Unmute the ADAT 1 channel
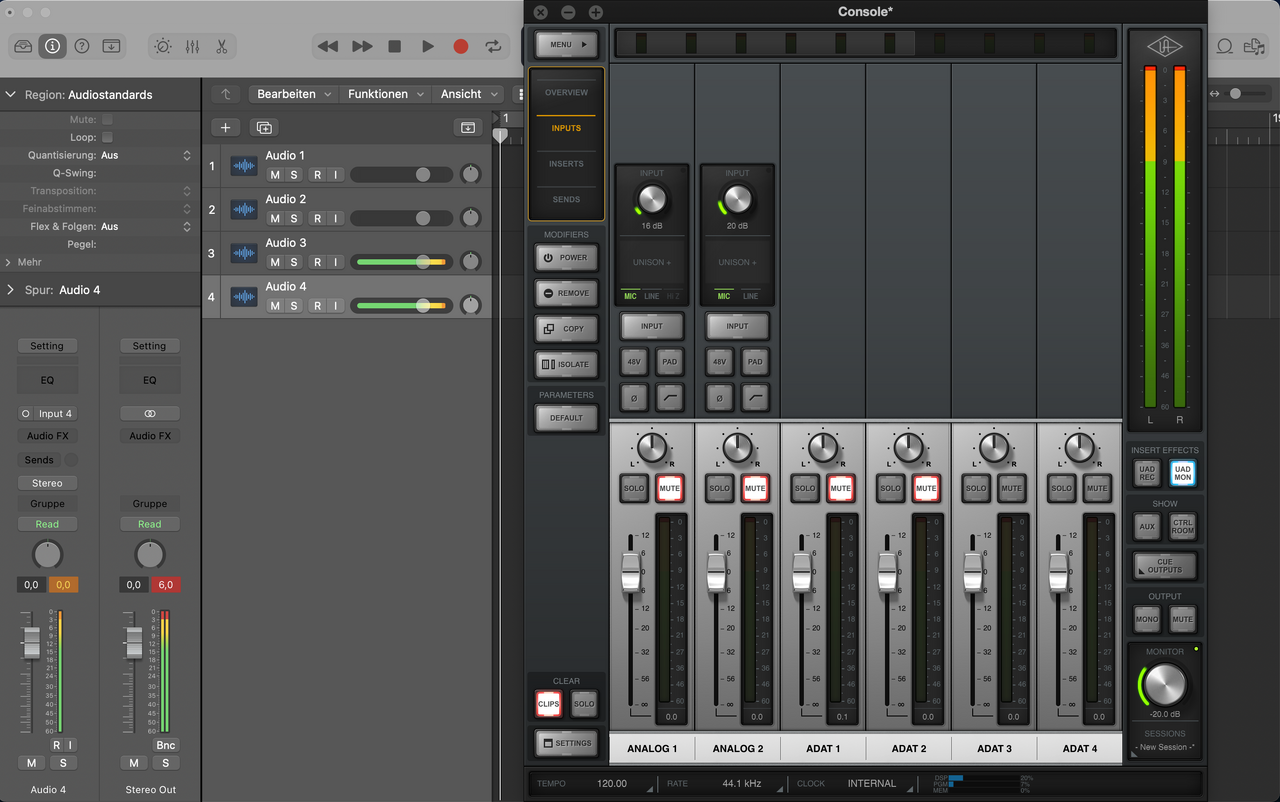Viewport: 1280px width, 802px height. [x=840, y=488]
